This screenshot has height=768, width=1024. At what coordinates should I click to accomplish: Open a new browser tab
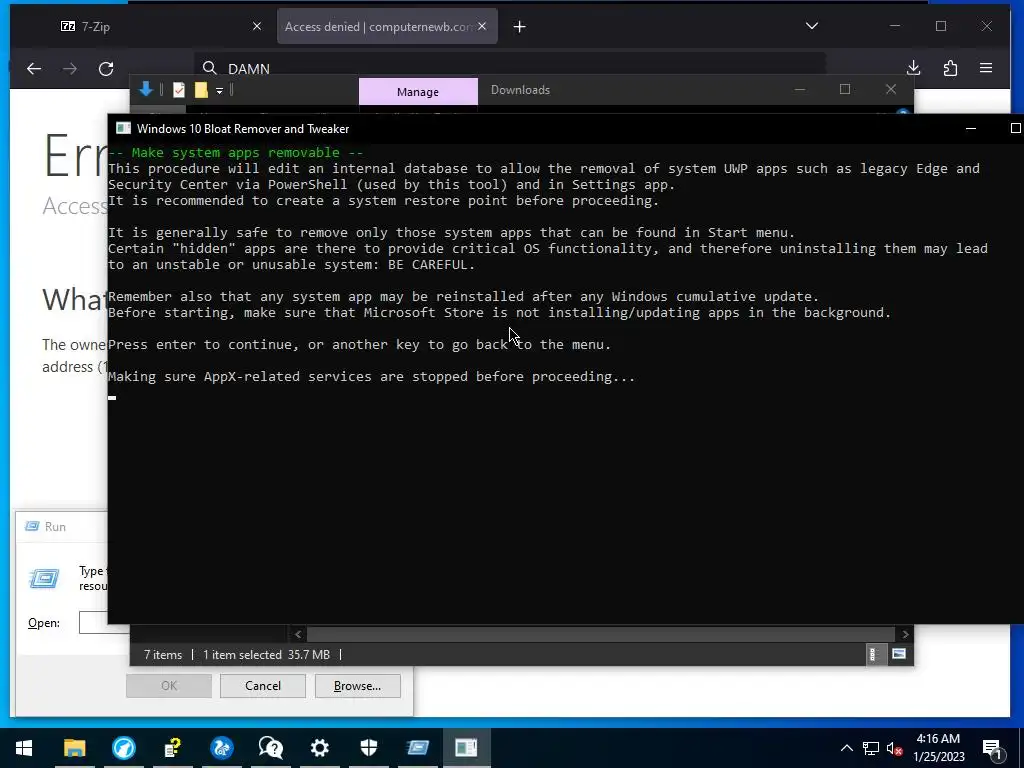click(x=520, y=27)
